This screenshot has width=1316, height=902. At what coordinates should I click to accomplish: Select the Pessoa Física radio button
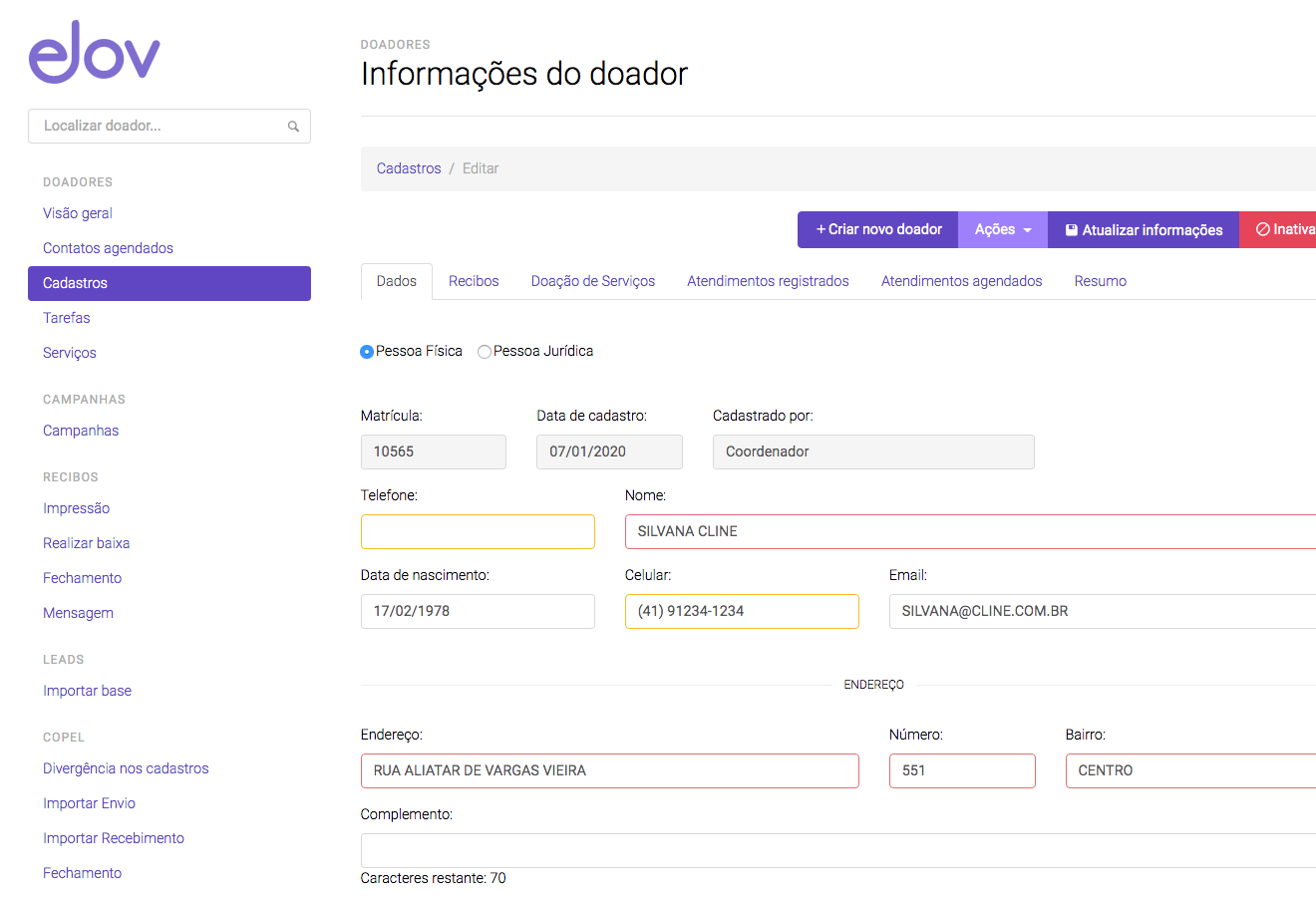tap(367, 352)
